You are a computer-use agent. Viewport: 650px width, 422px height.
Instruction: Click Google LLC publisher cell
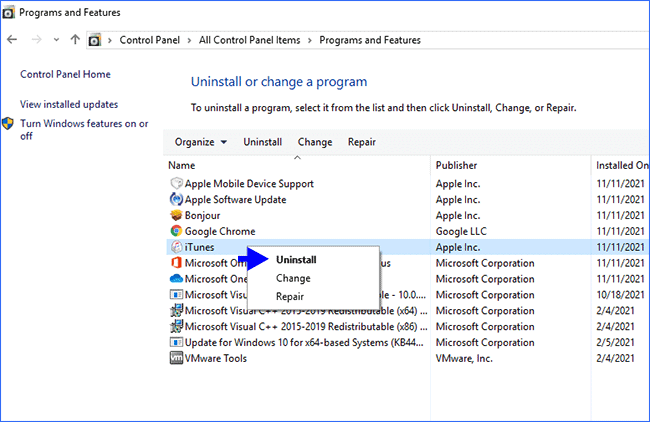tap(461, 231)
